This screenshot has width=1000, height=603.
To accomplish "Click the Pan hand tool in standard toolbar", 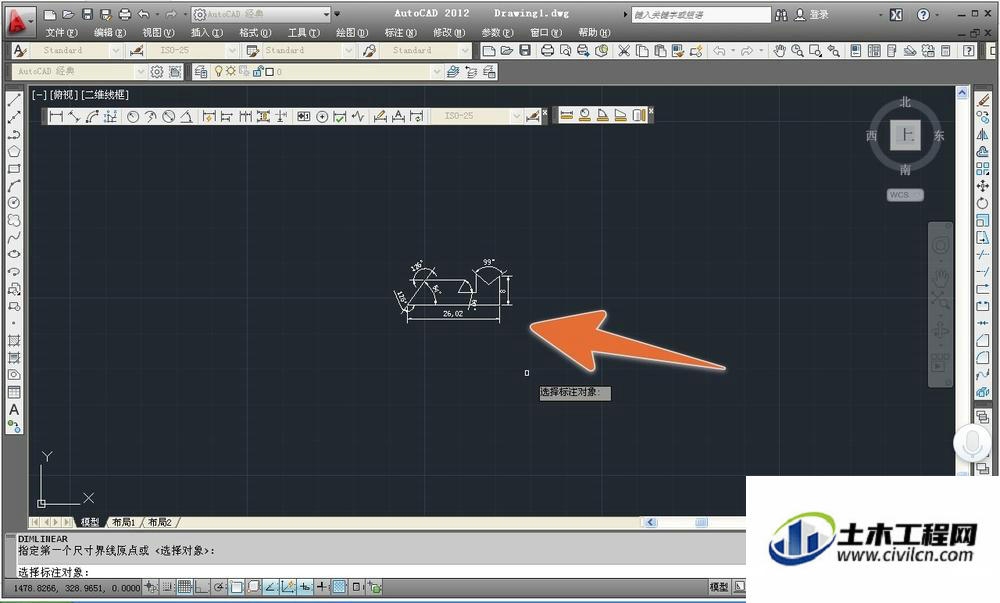I will [x=779, y=50].
